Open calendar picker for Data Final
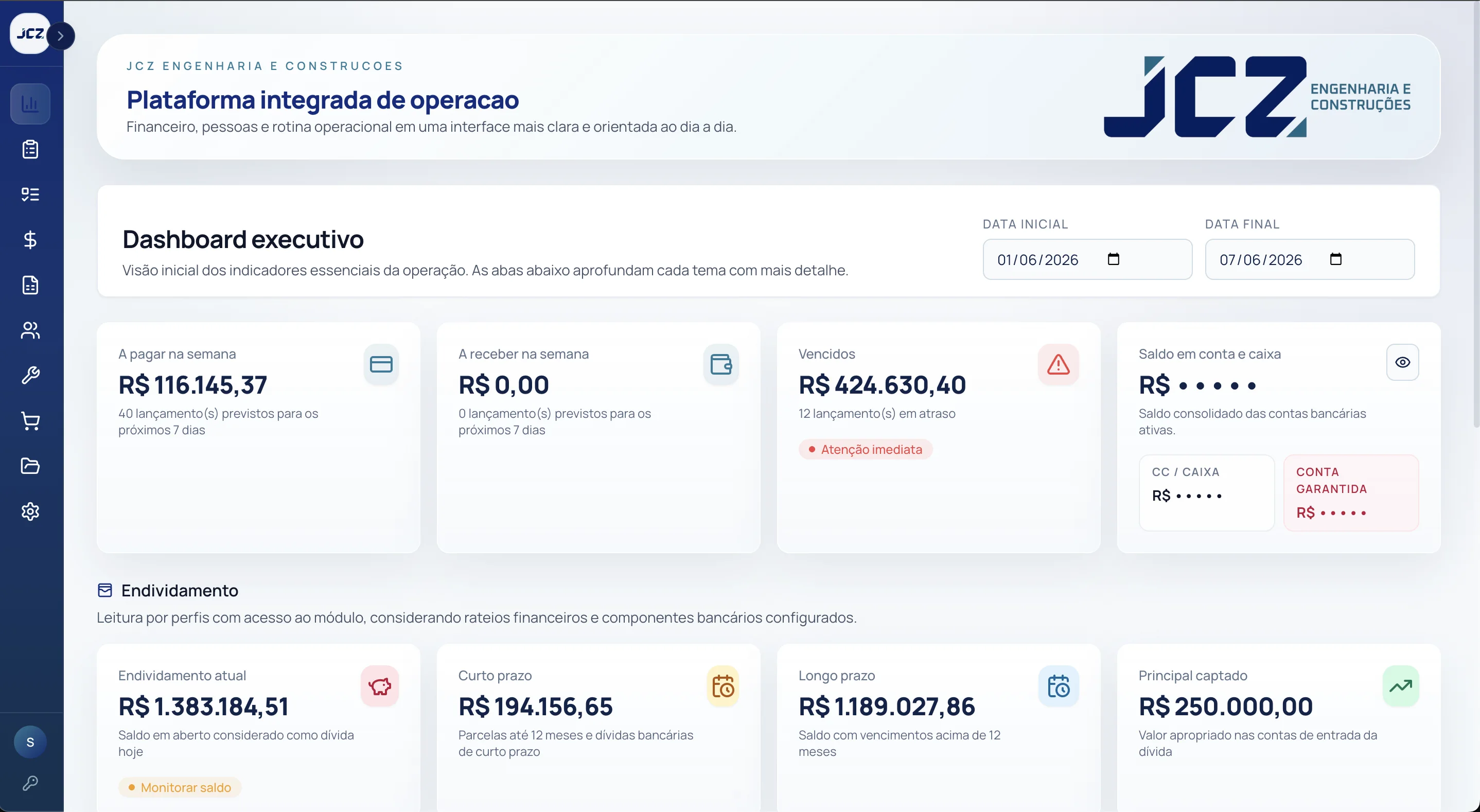The image size is (1480, 812). tap(1336, 259)
